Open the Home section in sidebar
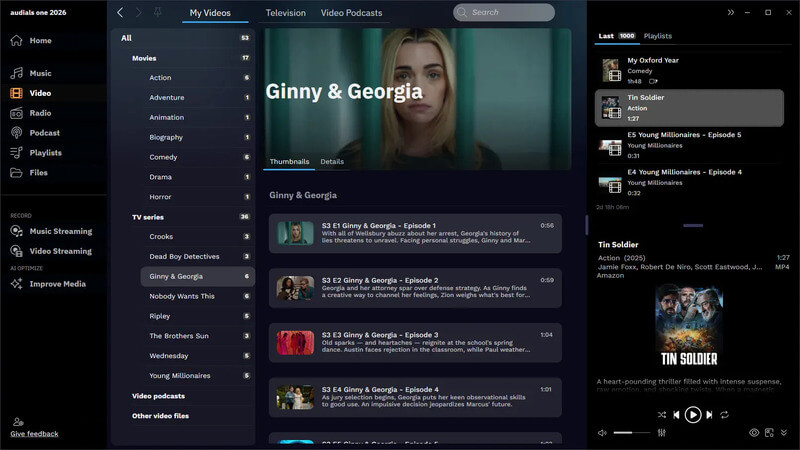Screen dimensions: 800x450 (31, 40)
